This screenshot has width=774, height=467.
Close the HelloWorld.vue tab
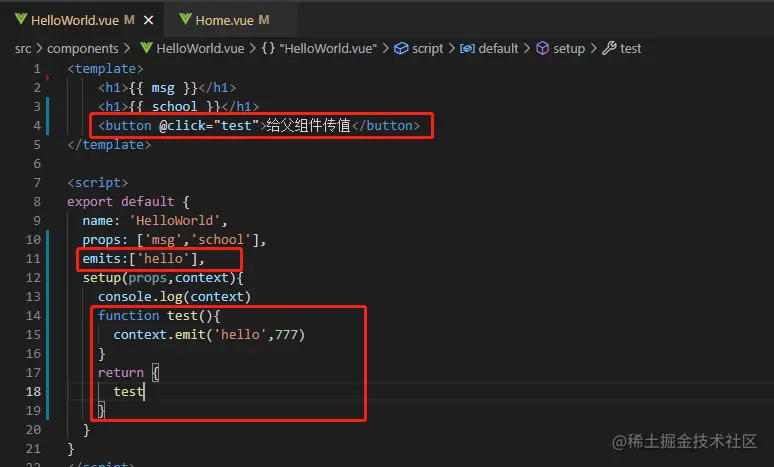[149, 20]
